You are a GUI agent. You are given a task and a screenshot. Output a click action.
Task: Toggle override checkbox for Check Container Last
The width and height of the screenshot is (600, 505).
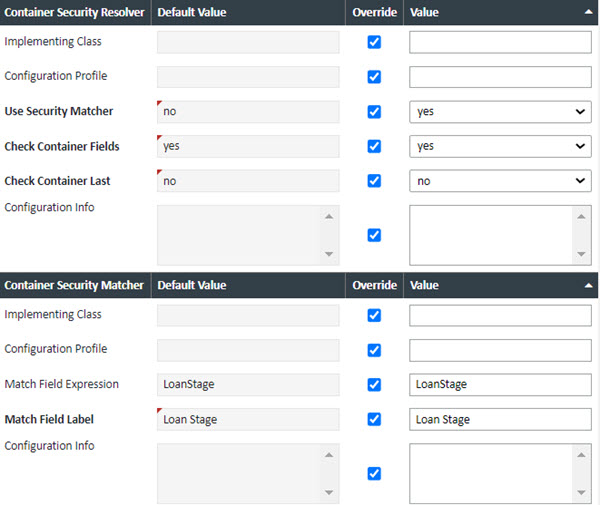[x=374, y=181]
